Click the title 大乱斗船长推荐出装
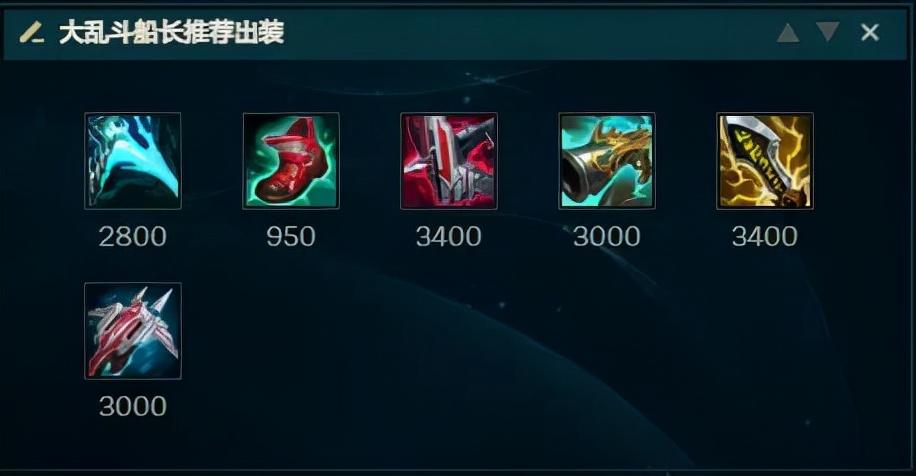 point(171,32)
